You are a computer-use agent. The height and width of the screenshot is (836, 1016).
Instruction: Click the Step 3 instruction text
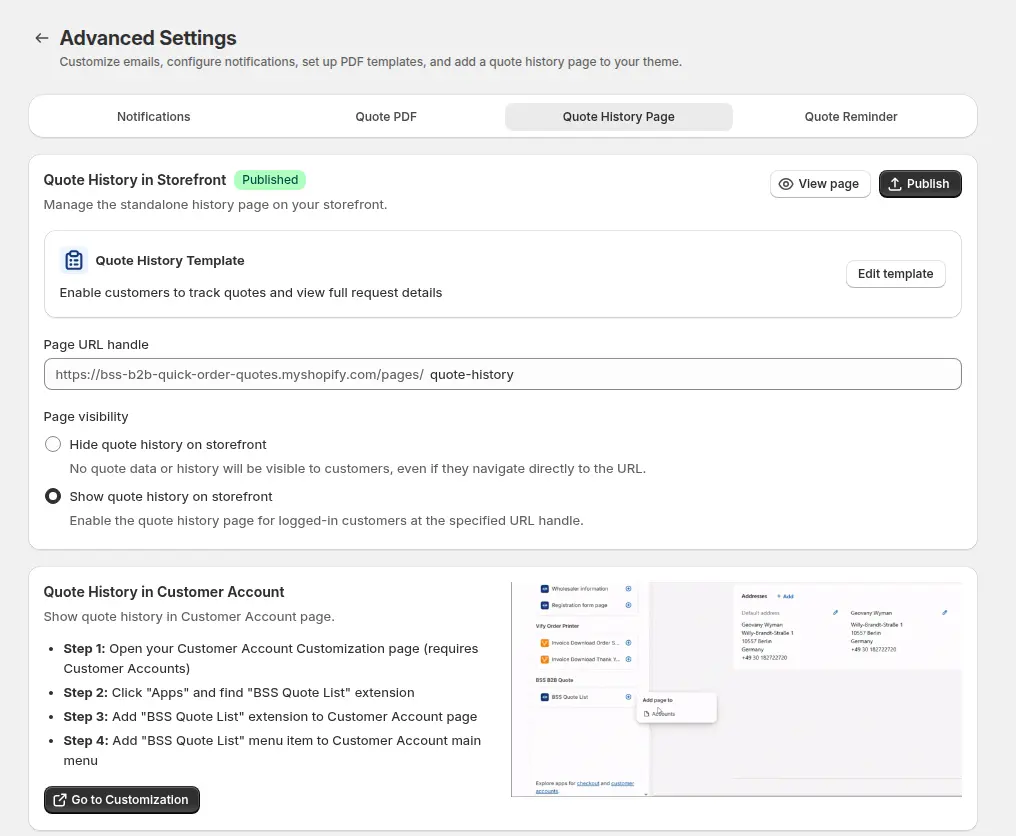(270, 717)
